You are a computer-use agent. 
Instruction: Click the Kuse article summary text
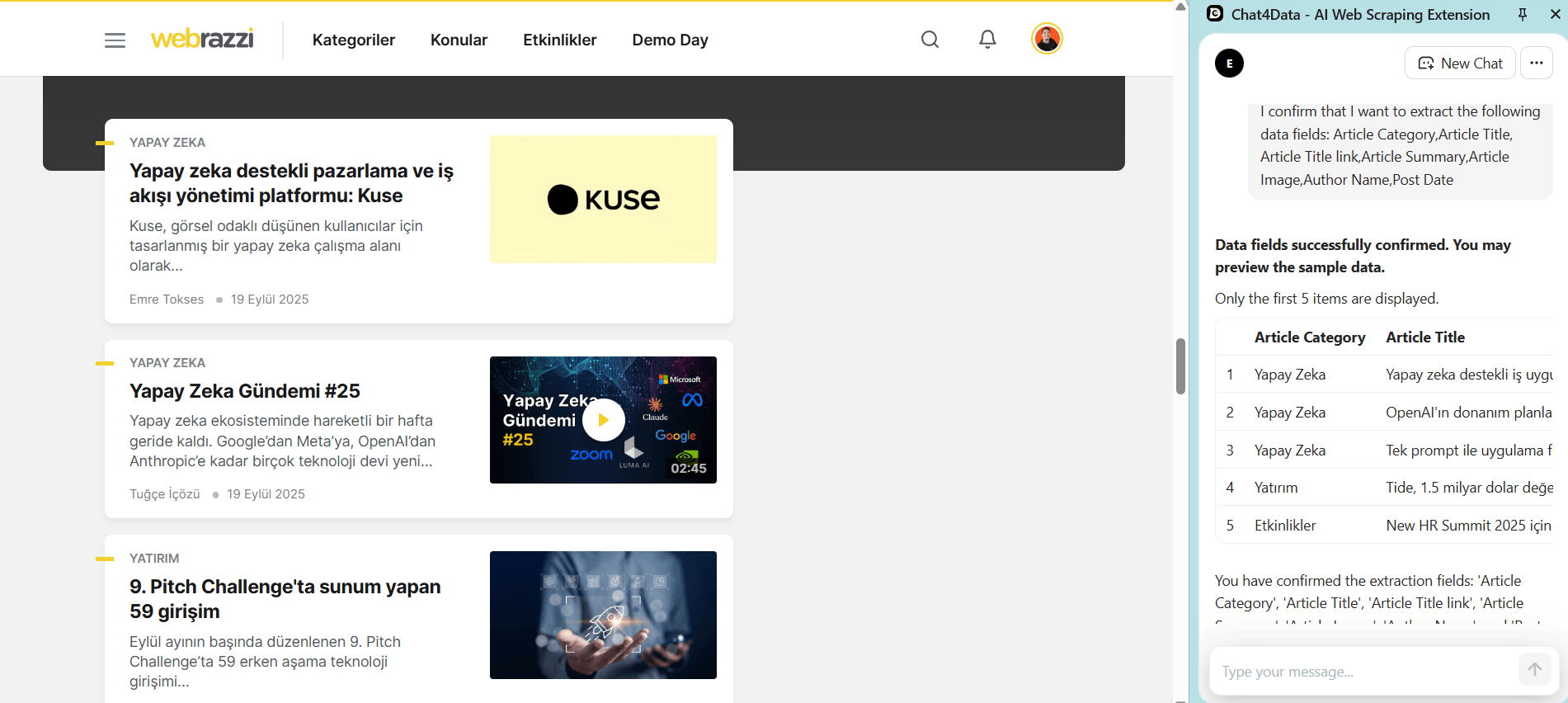[276, 246]
